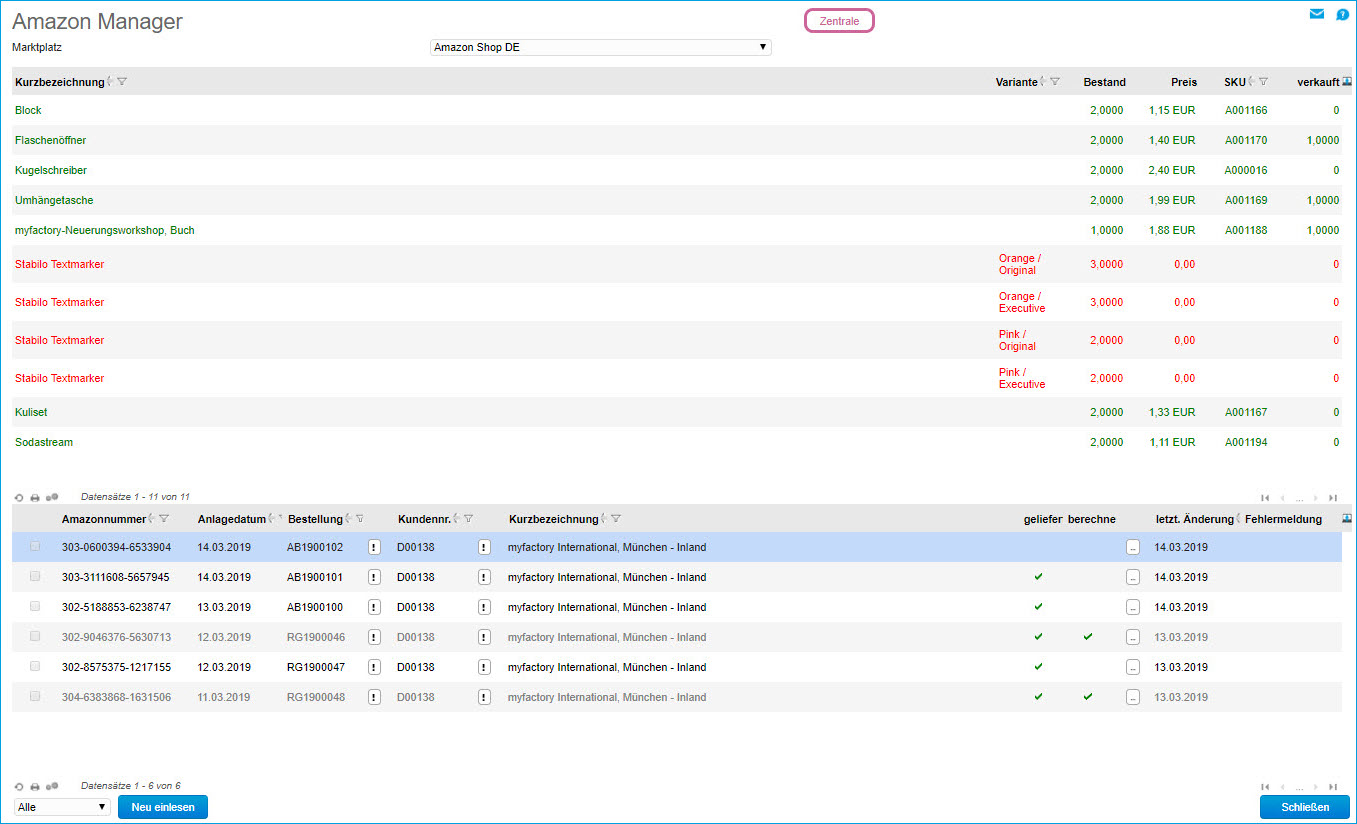The width and height of the screenshot is (1357, 824).
Task: Click the ellipsis button in 14.03.2019 top row
Action: point(1132,547)
